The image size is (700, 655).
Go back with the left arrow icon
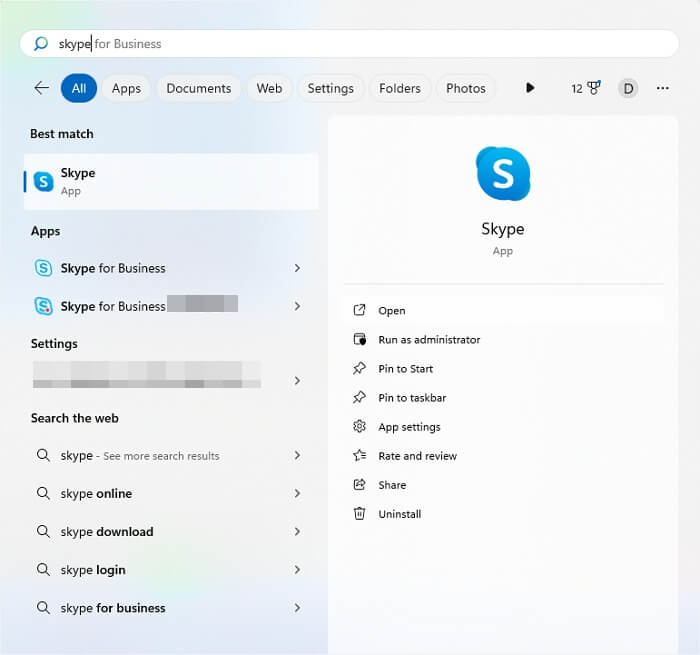tap(42, 88)
